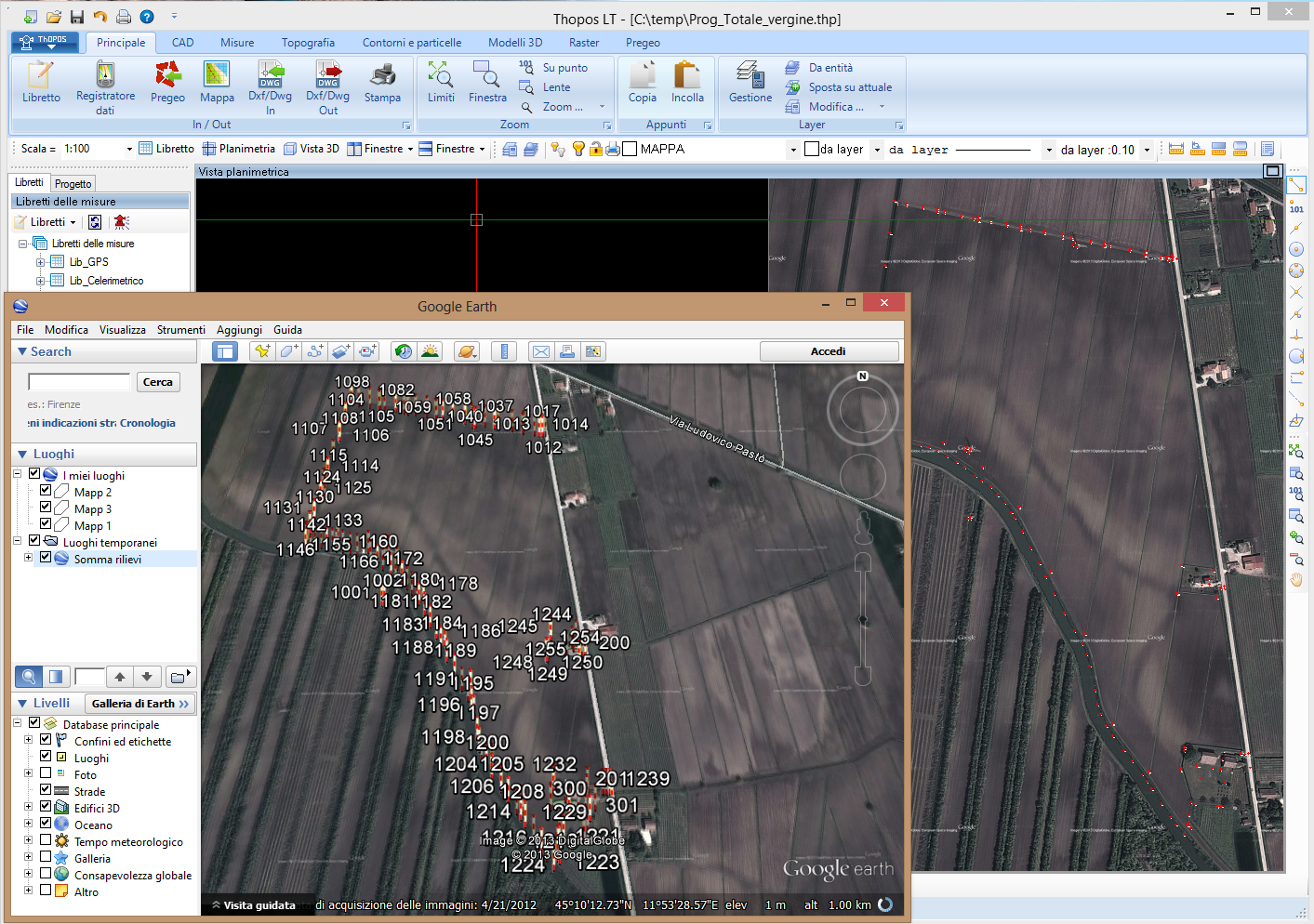Open the da layer :0.10 lineweight dropdown
The height and width of the screenshot is (924, 1314).
(x=1147, y=149)
